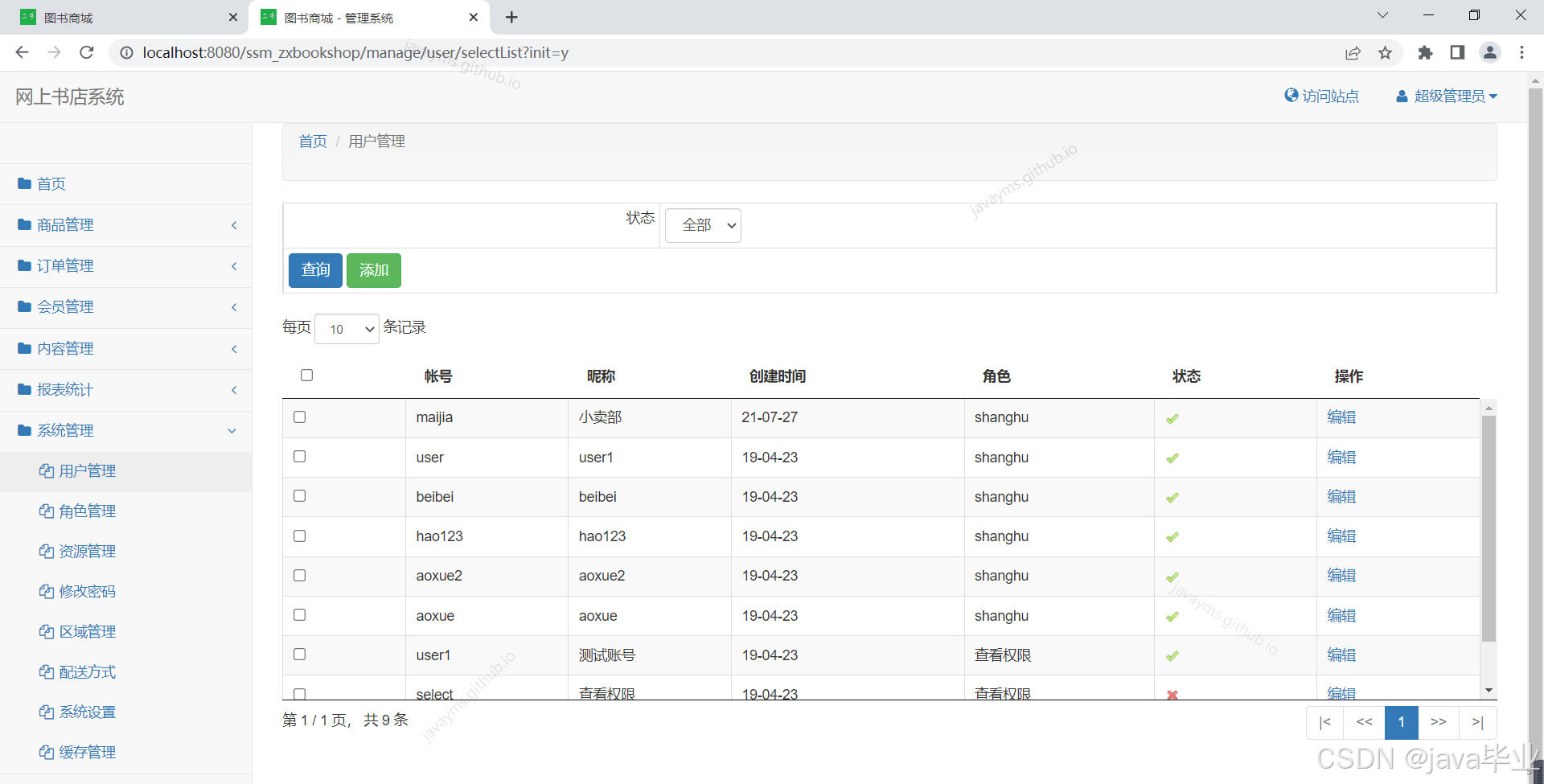The image size is (1544, 784).
Task: Check the box for the aoxue2 row
Action: click(x=299, y=575)
